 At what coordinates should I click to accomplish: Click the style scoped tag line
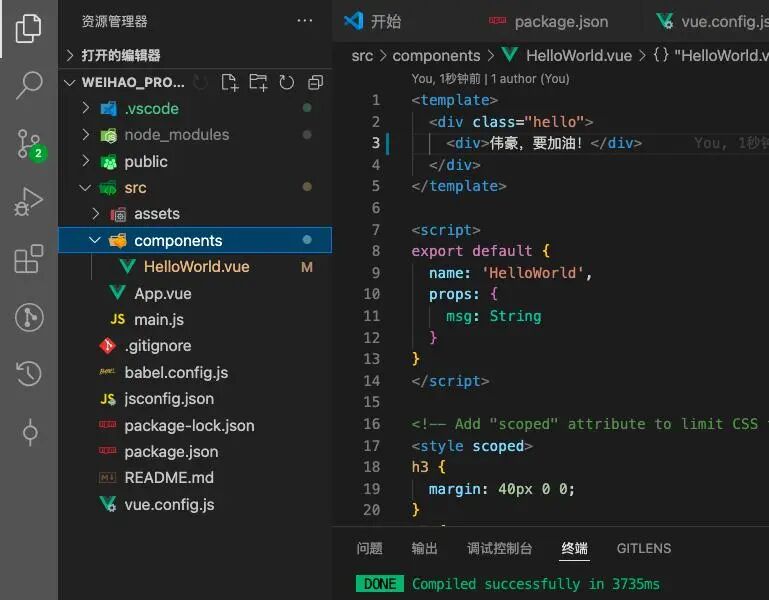(x=472, y=445)
